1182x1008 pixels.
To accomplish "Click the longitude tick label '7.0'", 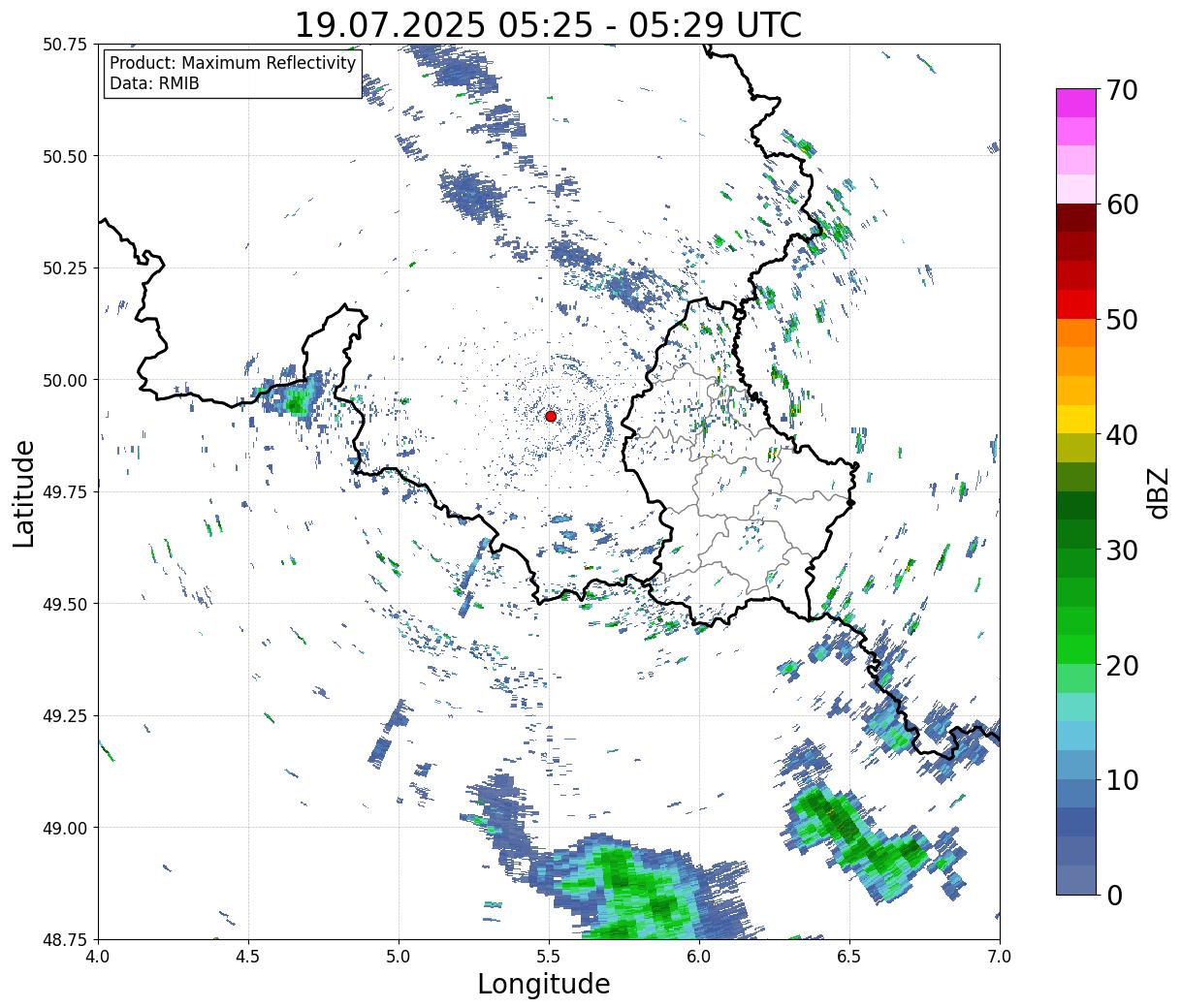I will [1000, 957].
